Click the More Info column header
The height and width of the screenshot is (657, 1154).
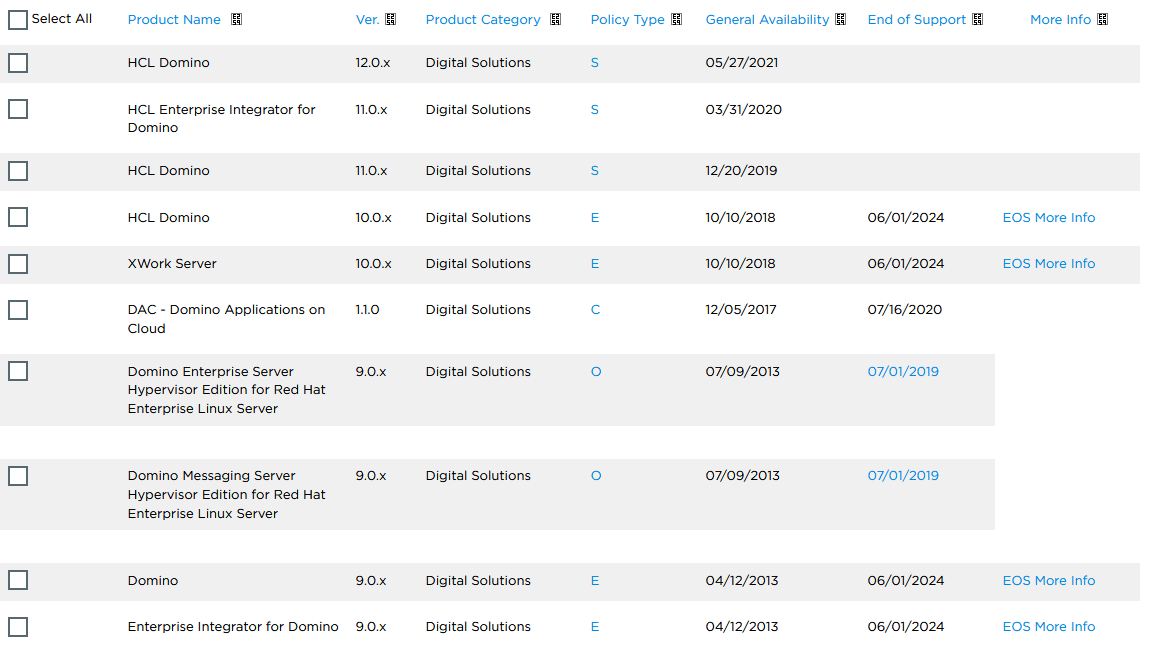pos(1061,20)
